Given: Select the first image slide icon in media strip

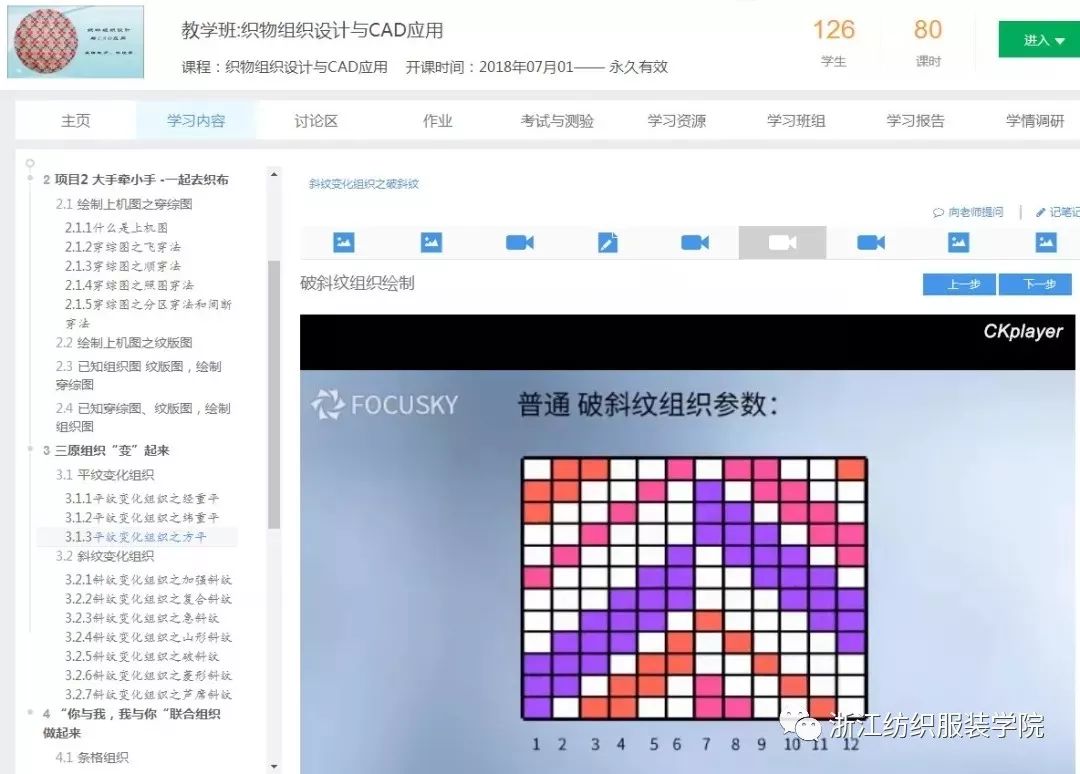Looking at the screenshot, I should pos(344,241).
